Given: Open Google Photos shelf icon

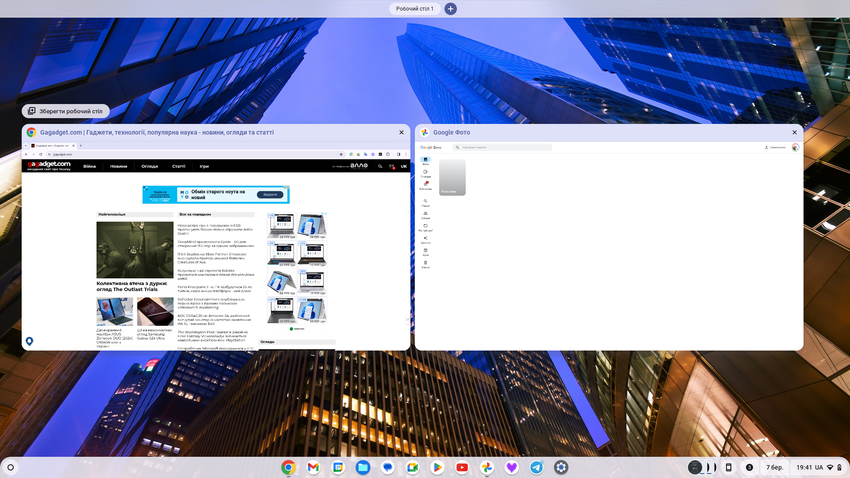Looking at the screenshot, I should point(487,467).
